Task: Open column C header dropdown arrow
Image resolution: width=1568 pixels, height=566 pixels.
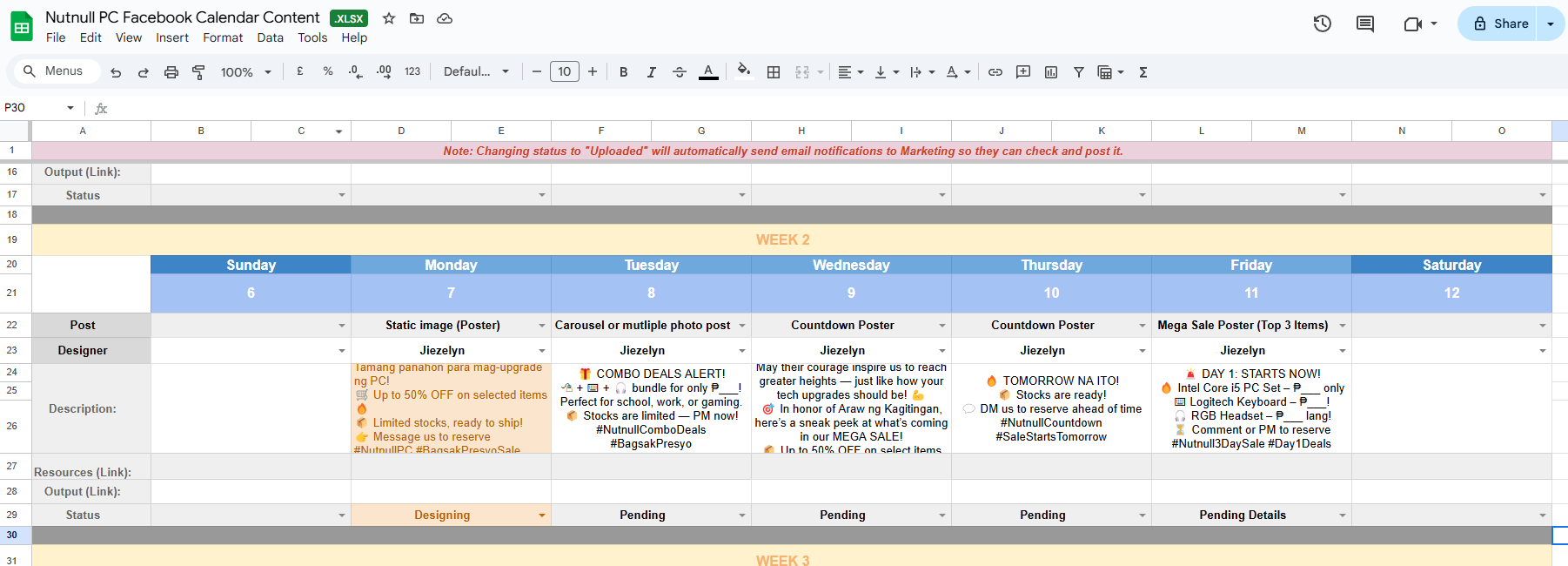Action: pos(338,131)
